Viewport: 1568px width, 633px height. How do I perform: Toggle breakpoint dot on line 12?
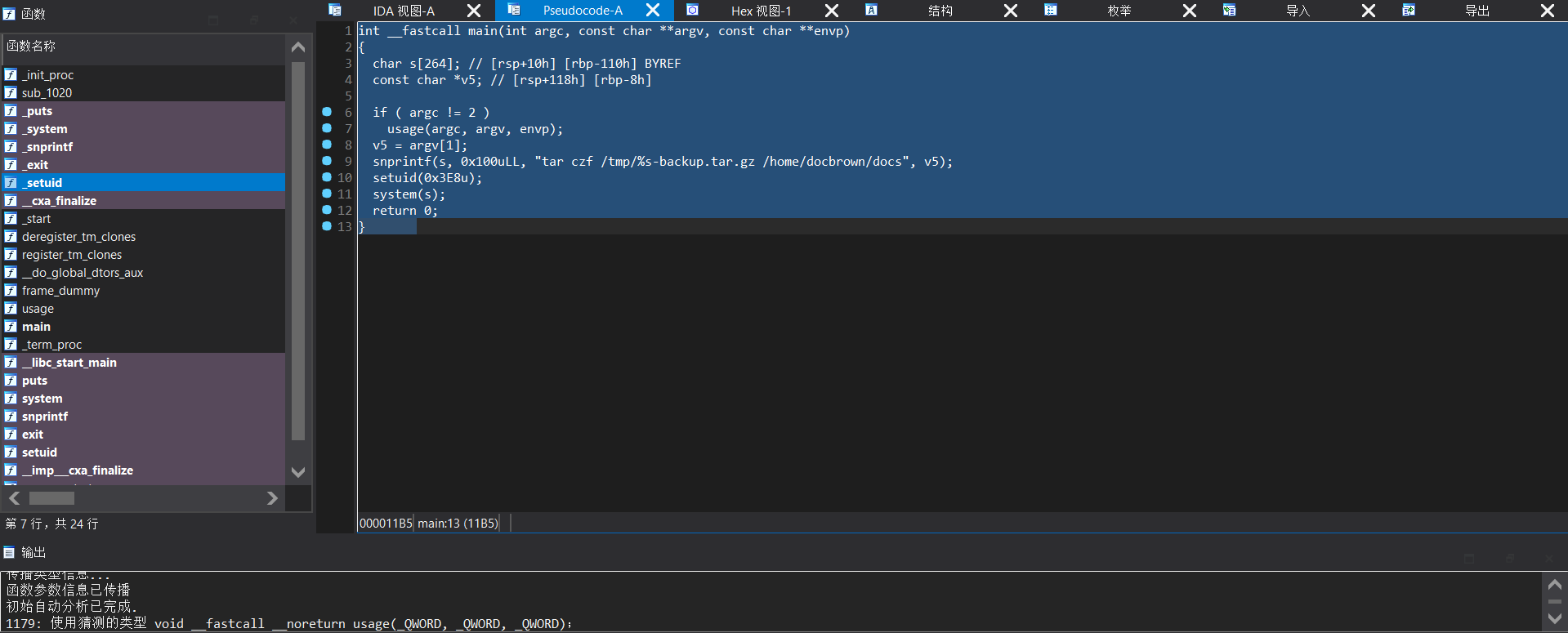(x=327, y=210)
